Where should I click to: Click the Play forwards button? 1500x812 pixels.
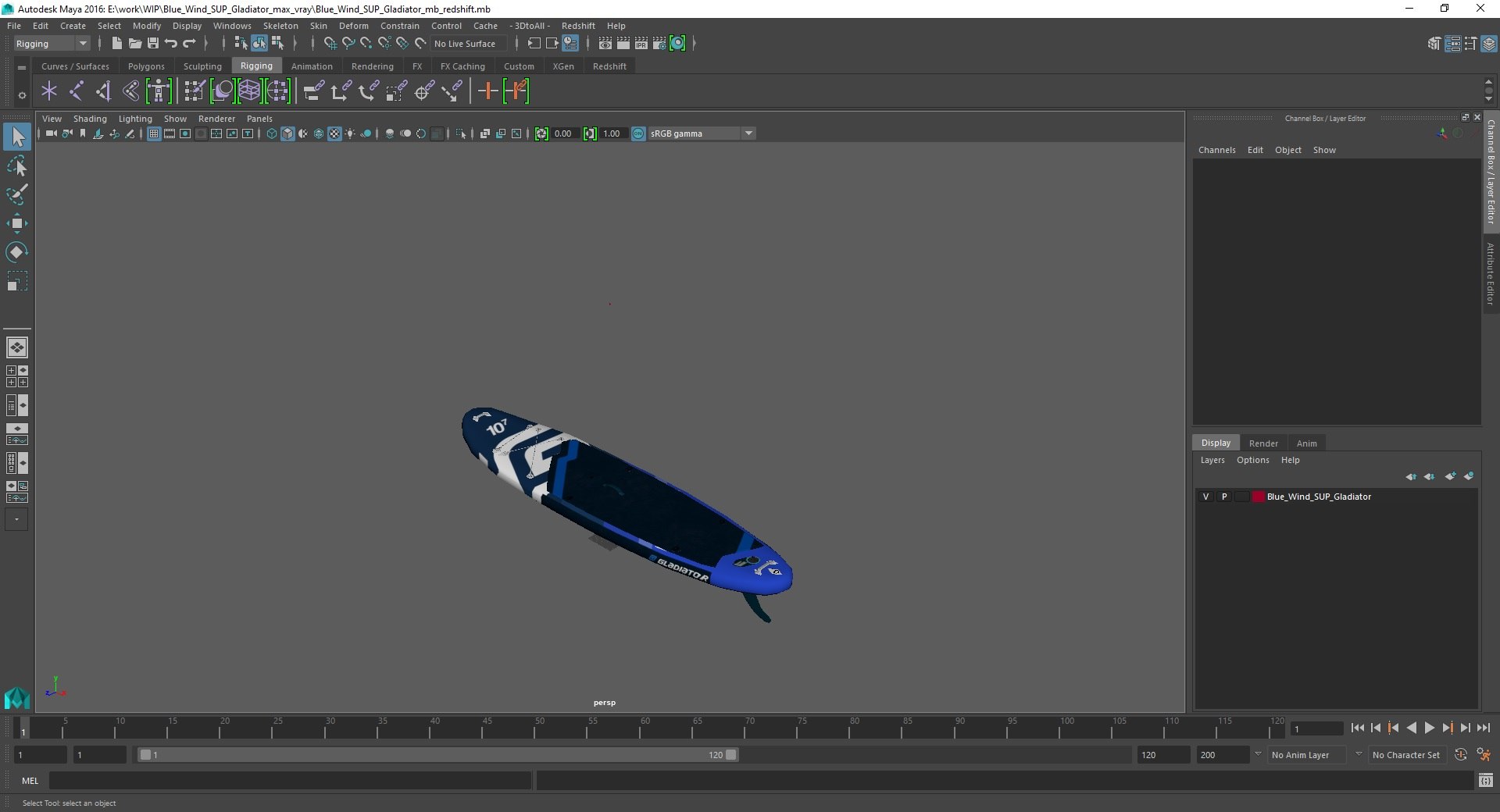(1430, 728)
